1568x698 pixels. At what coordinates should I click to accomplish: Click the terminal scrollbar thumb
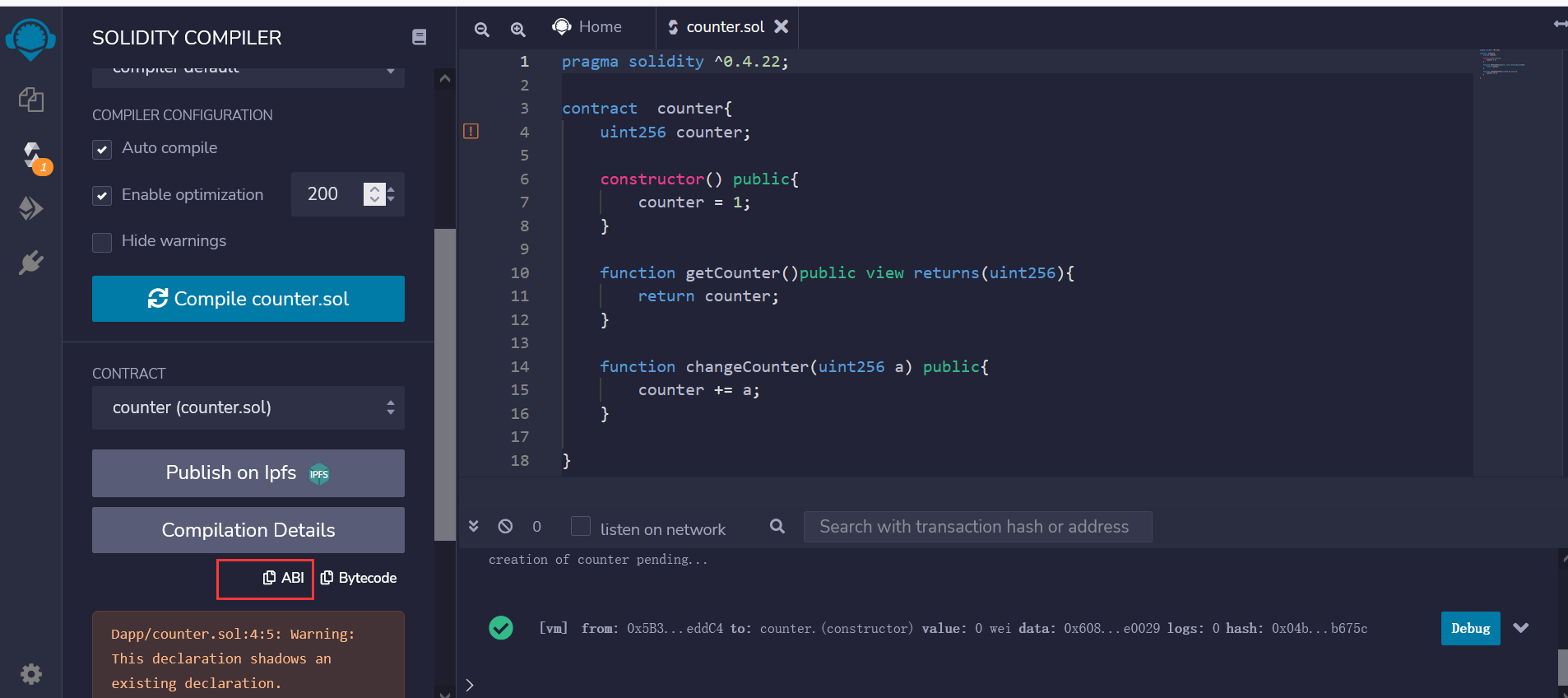(1563, 667)
